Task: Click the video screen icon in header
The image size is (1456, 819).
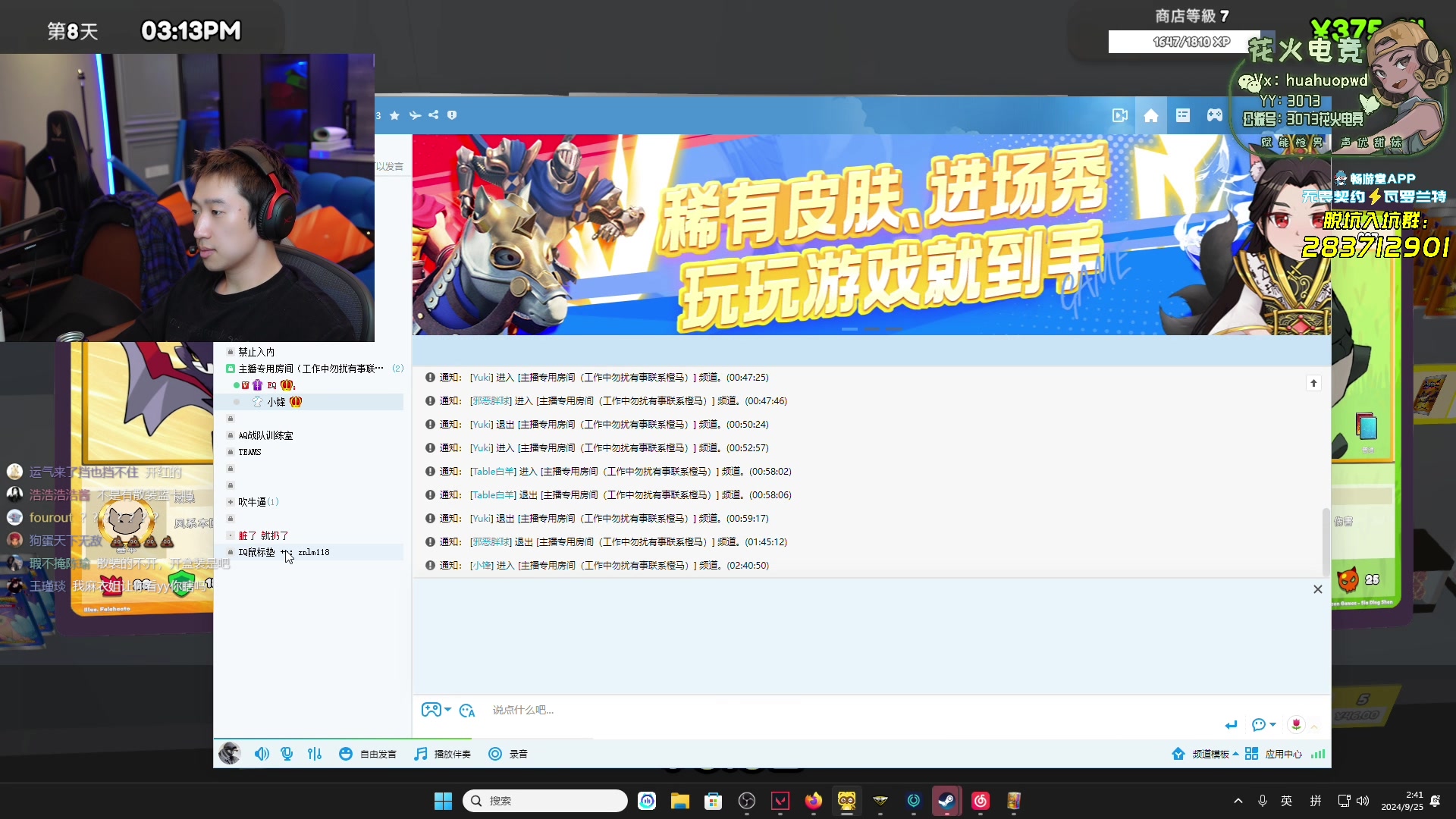Action: point(1119,115)
